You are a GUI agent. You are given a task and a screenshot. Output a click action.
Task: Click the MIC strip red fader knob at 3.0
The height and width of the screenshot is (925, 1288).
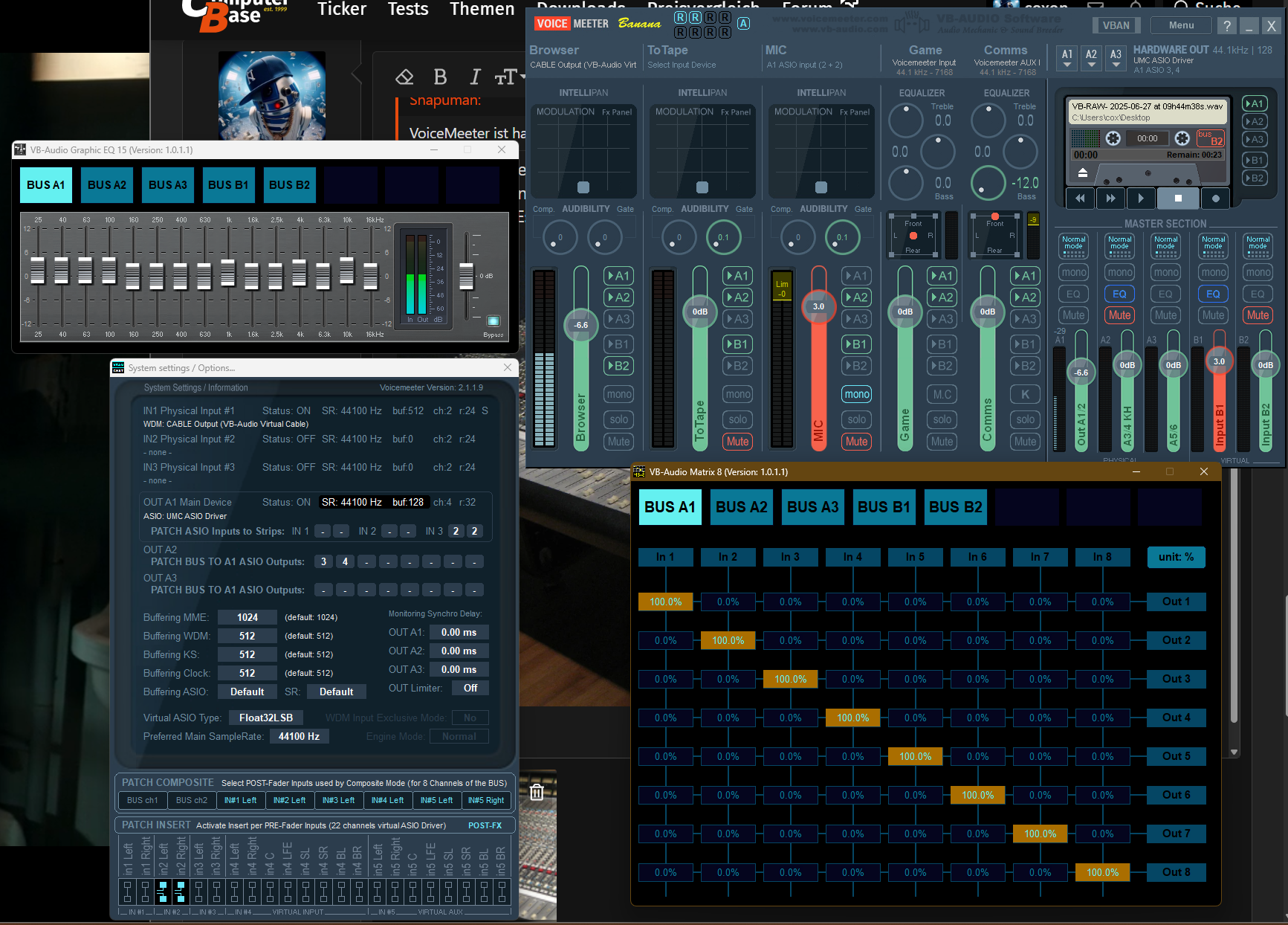[x=818, y=306]
